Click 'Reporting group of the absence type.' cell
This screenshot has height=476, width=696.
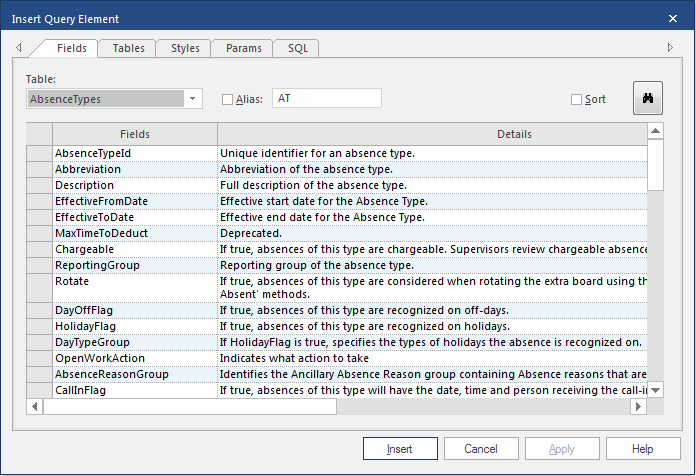coord(432,265)
